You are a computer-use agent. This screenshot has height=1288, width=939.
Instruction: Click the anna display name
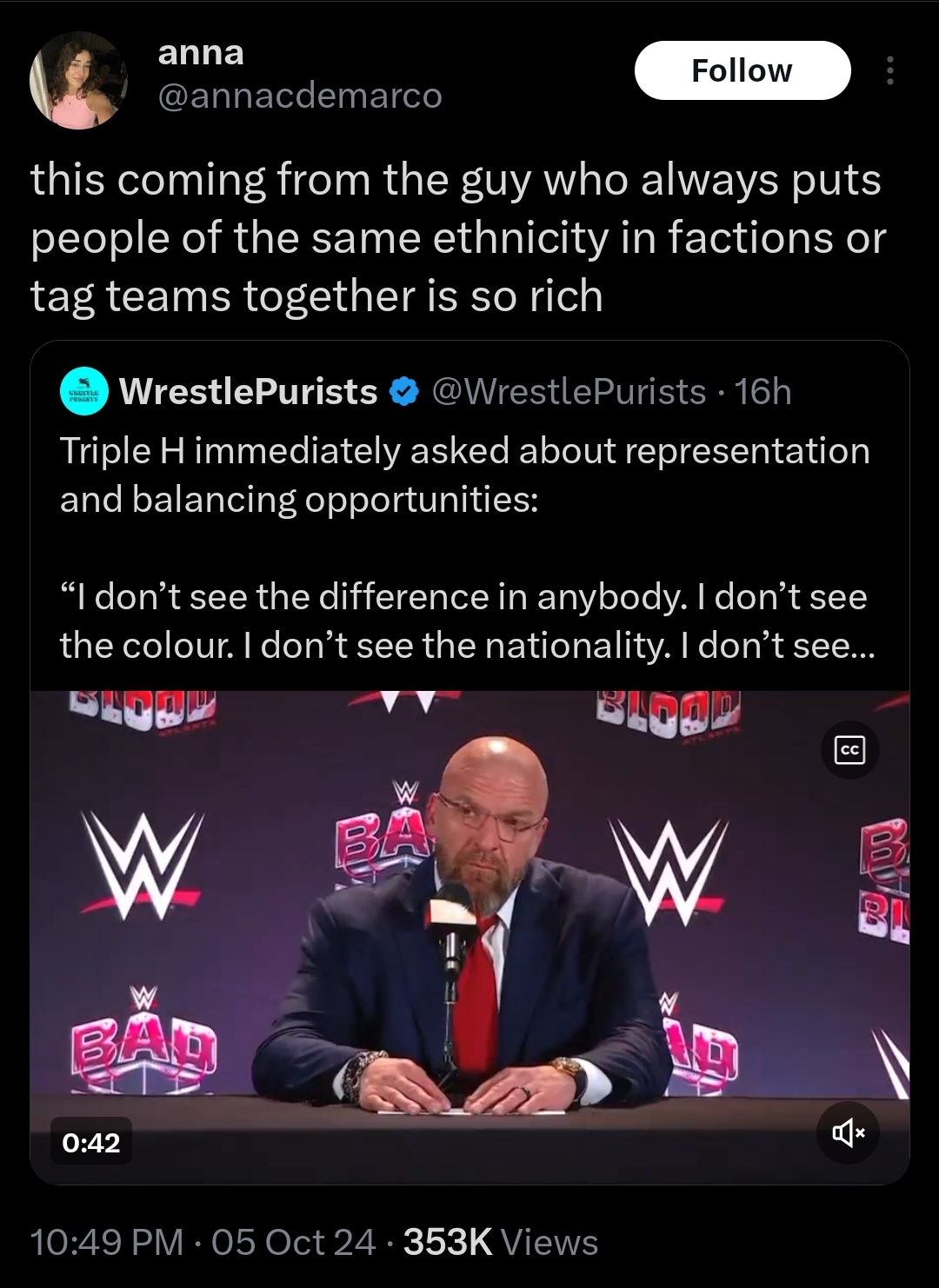(x=201, y=52)
